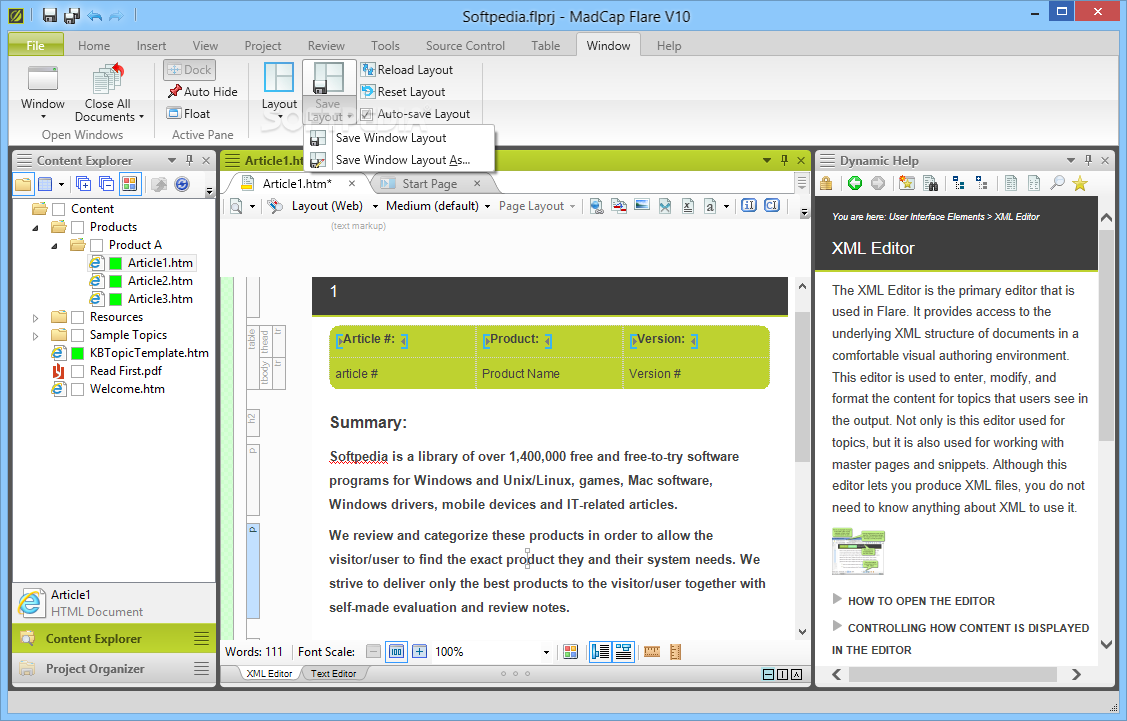Click Dynamic Help horizontal scrollbar right arrow
This screenshot has width=1127, height=721.
point(1076,674)
